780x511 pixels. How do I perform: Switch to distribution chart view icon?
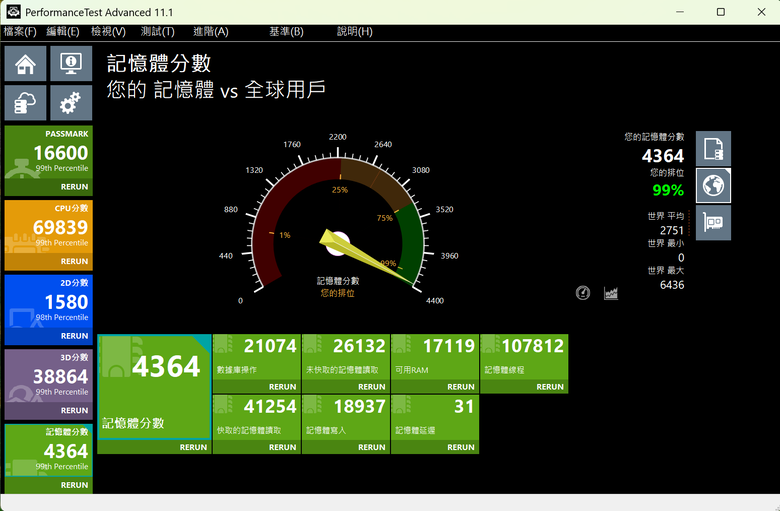611,293
